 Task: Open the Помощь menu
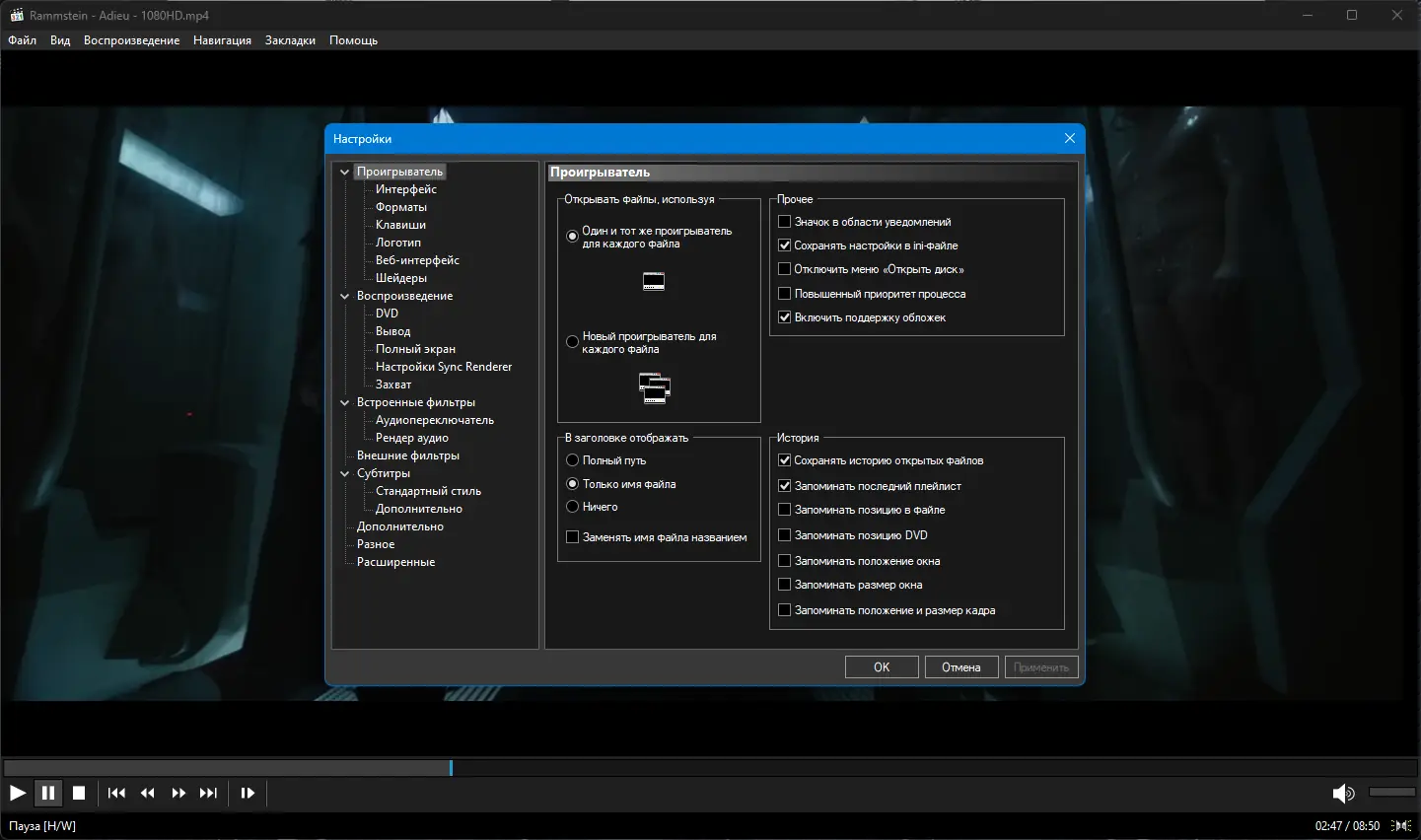pyautogui.click(x=354, y=40)
